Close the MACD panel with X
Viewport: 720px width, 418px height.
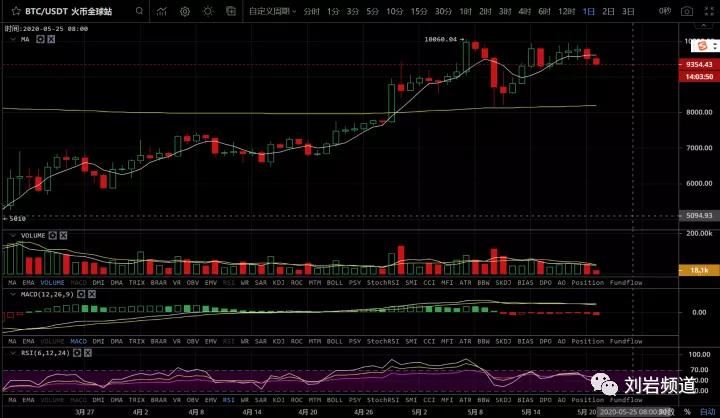pos(92,294)
